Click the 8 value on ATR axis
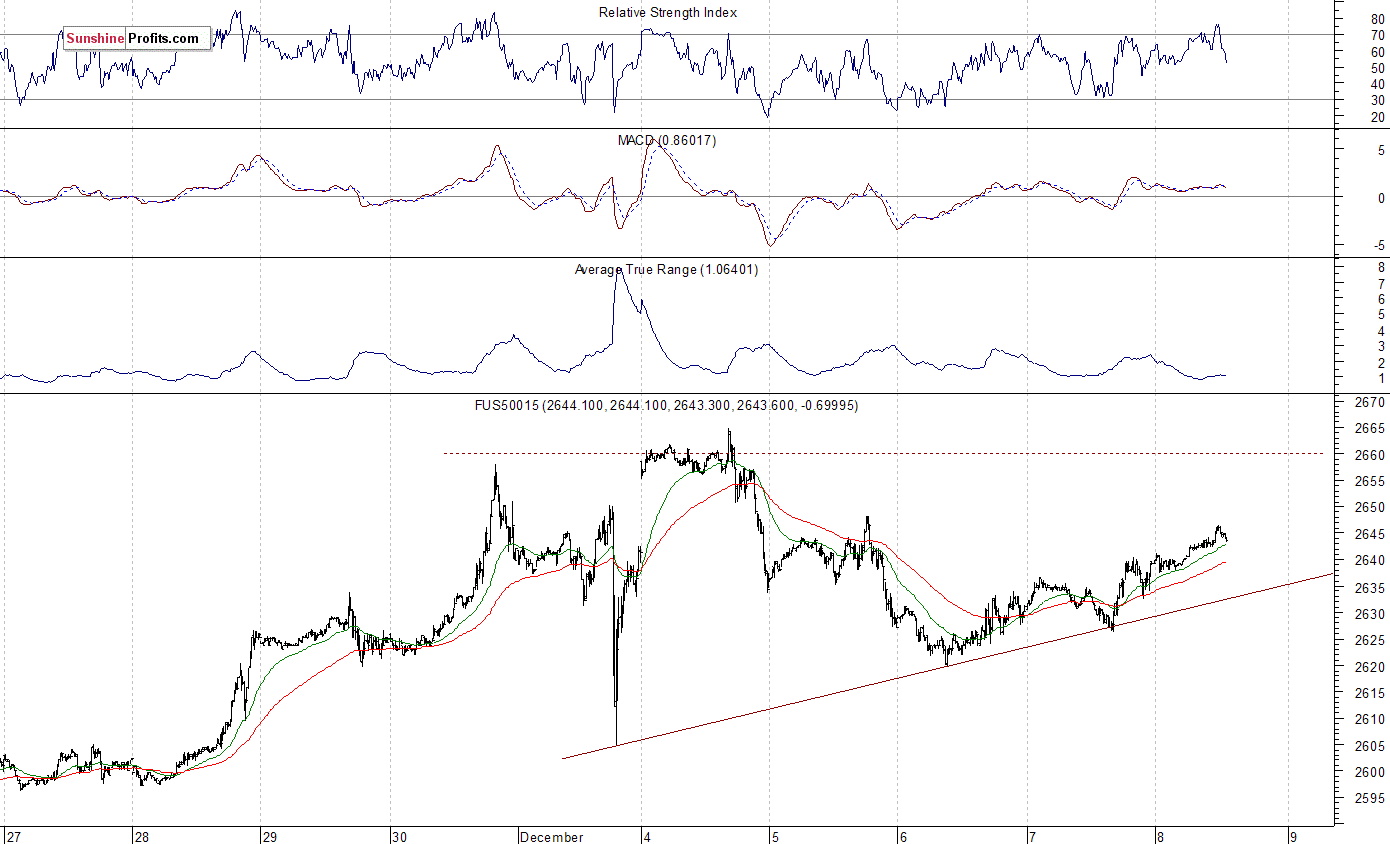Image resolution: width=1390 pixels, height=844 pixels. [x=1382, y=267]
